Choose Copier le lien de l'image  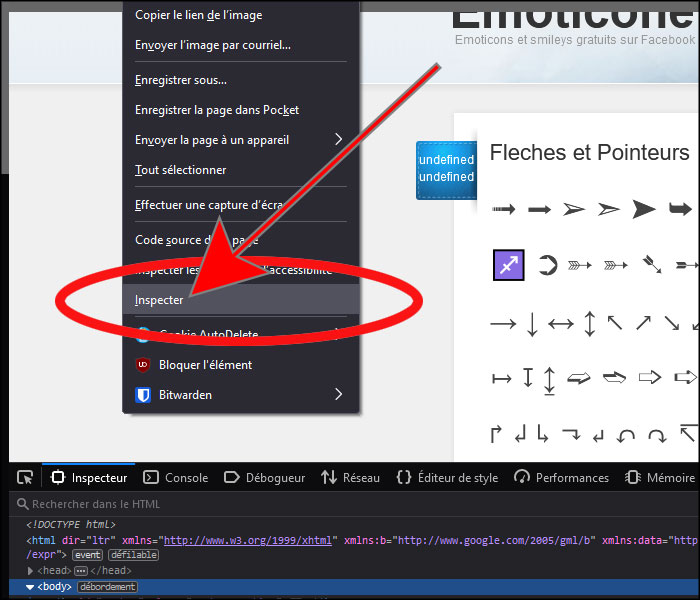(241, 15)
